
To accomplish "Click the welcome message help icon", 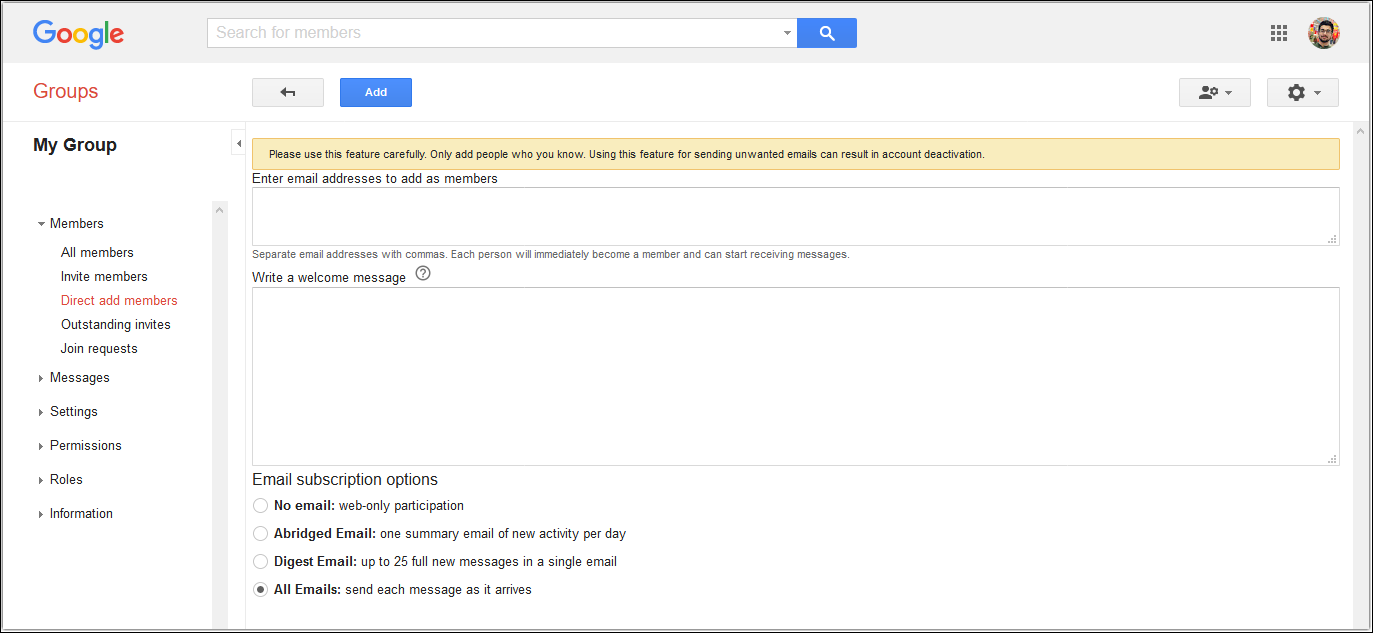I will [422, 272].
